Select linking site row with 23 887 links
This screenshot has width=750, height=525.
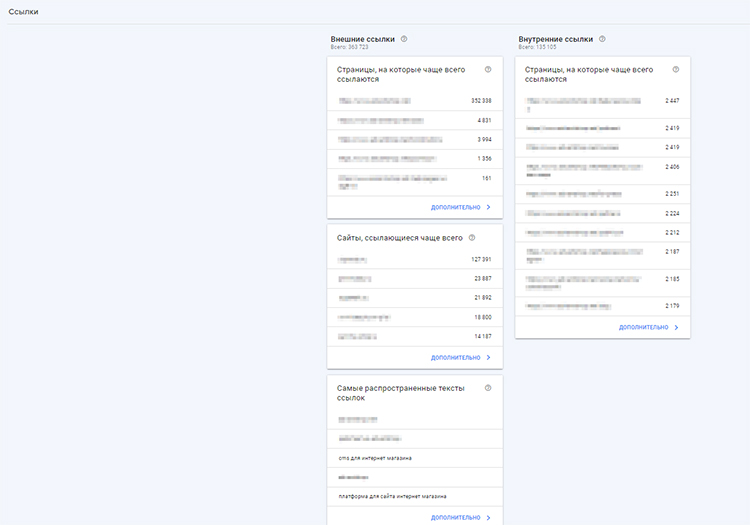tap(414, 279)
